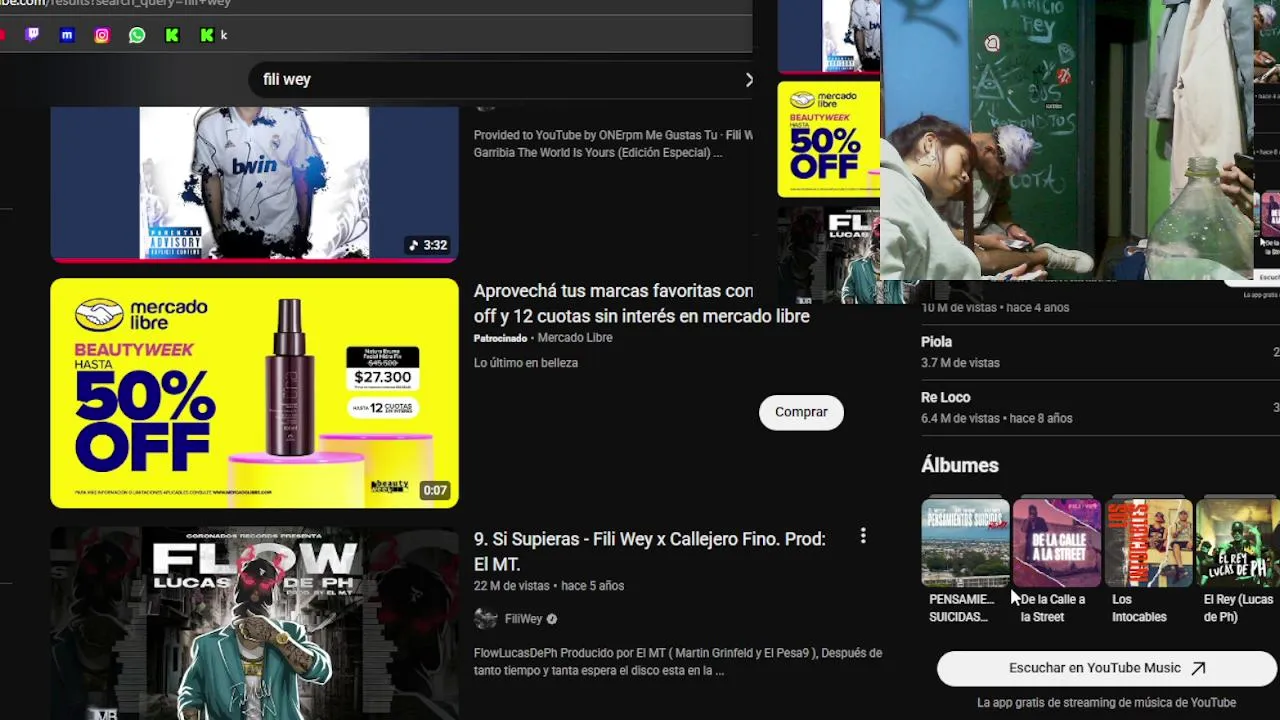Open three-dot menu for Si Supieras video
Viewport: 1280px width, 720px height.
[x=863, y=537]
